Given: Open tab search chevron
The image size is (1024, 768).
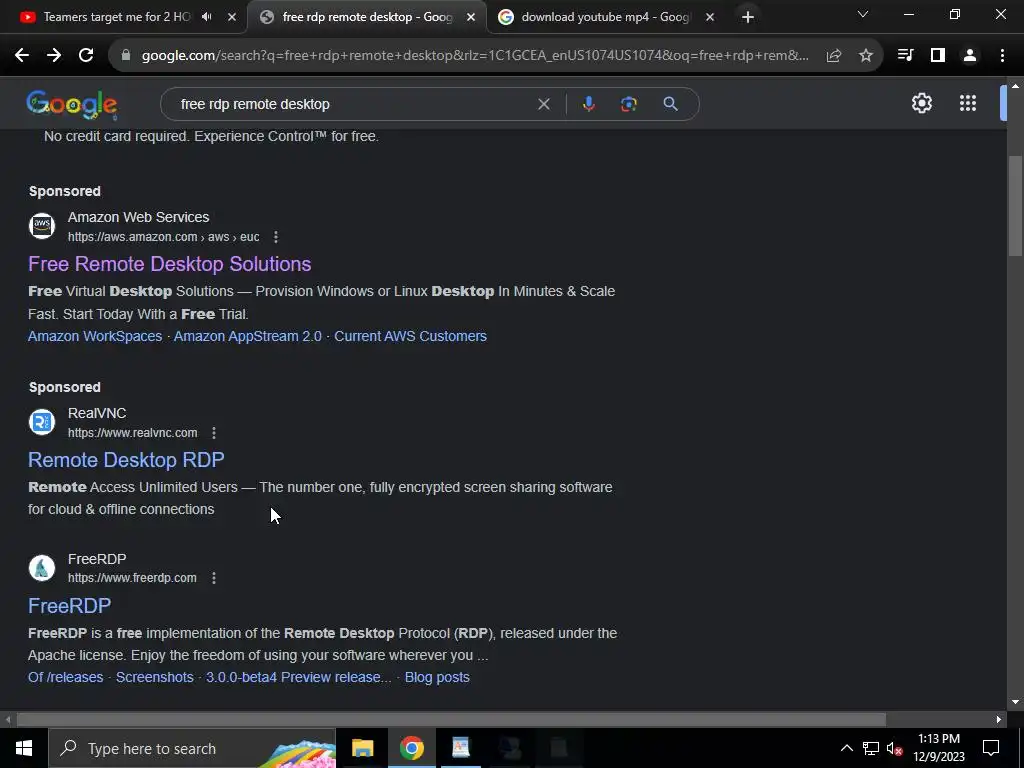Looking at the screenshot, I should click(863, 14).
